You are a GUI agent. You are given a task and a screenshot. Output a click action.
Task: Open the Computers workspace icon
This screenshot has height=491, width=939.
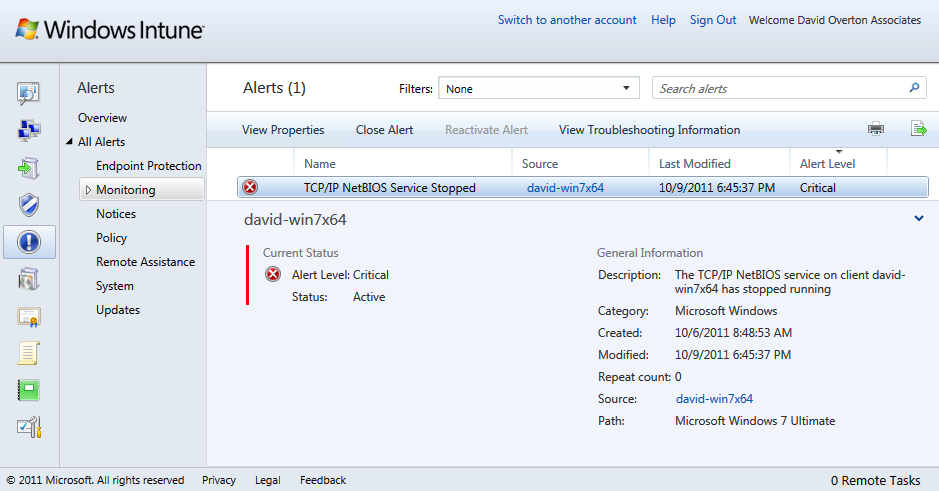28,131
